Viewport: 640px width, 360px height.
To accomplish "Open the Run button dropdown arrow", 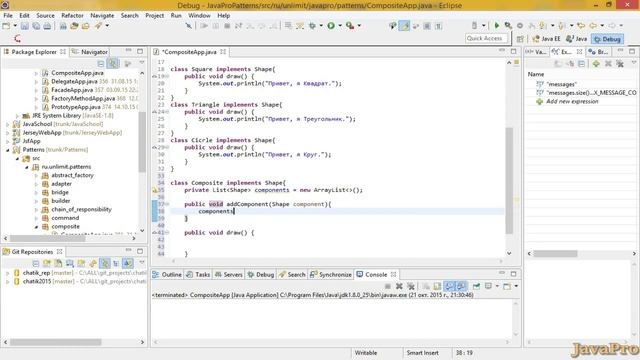I will point(340,26).
